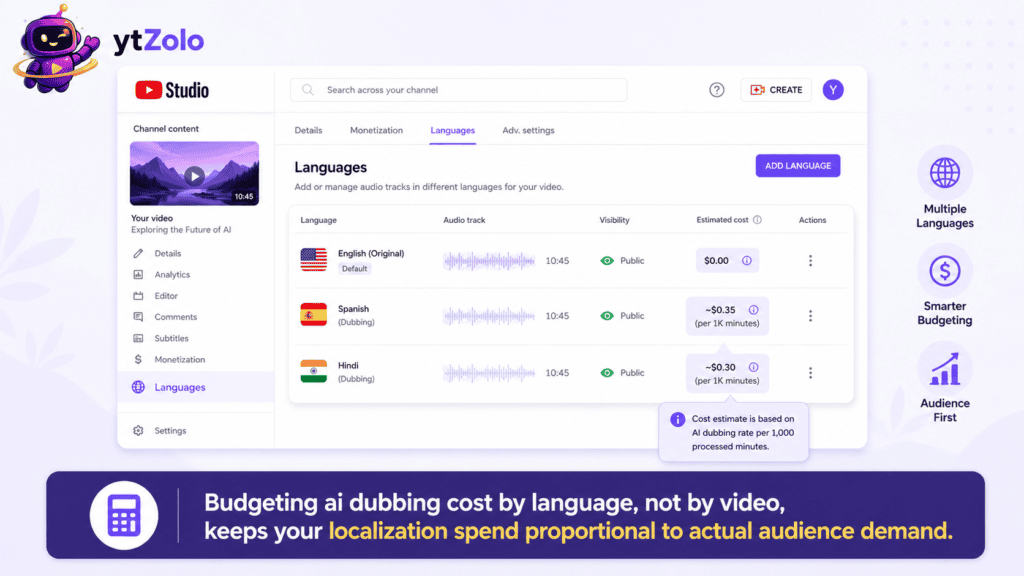
Task: Open the Adv. settings tab
Action: [528, 131]
